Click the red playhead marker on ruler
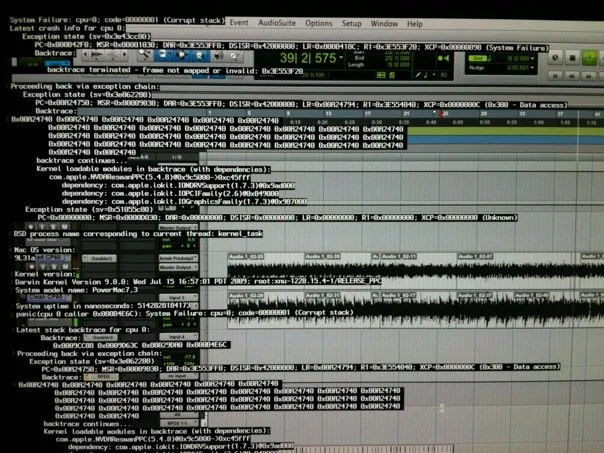The height and width of the screenshot is (453, 604). (440, 114)
